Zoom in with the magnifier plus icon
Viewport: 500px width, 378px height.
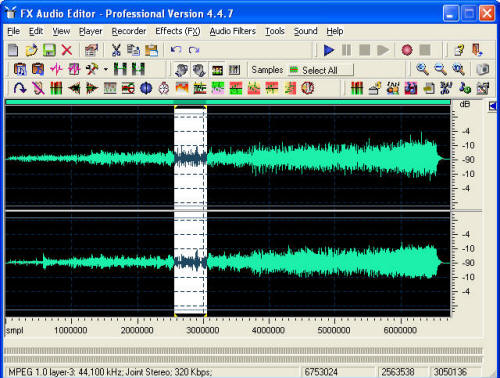point(422,69)
